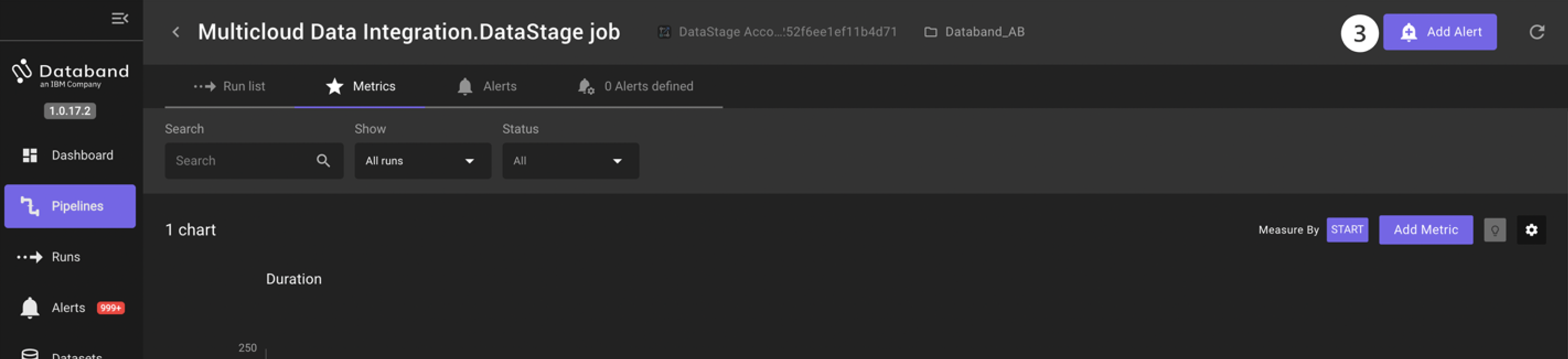Switch to the Run list tab
This screenshot has height=359, width=1568.
(230, 86)
